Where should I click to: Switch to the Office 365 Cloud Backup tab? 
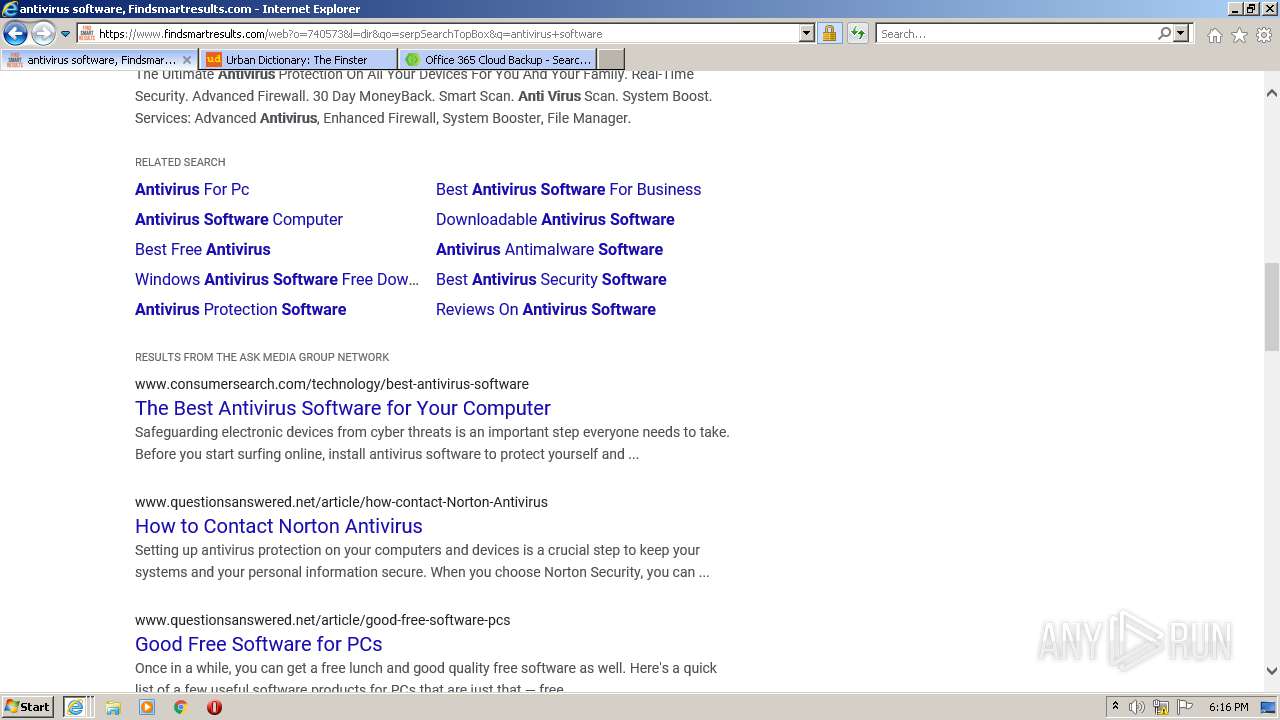pyautogui.click(x=497, y=60)
